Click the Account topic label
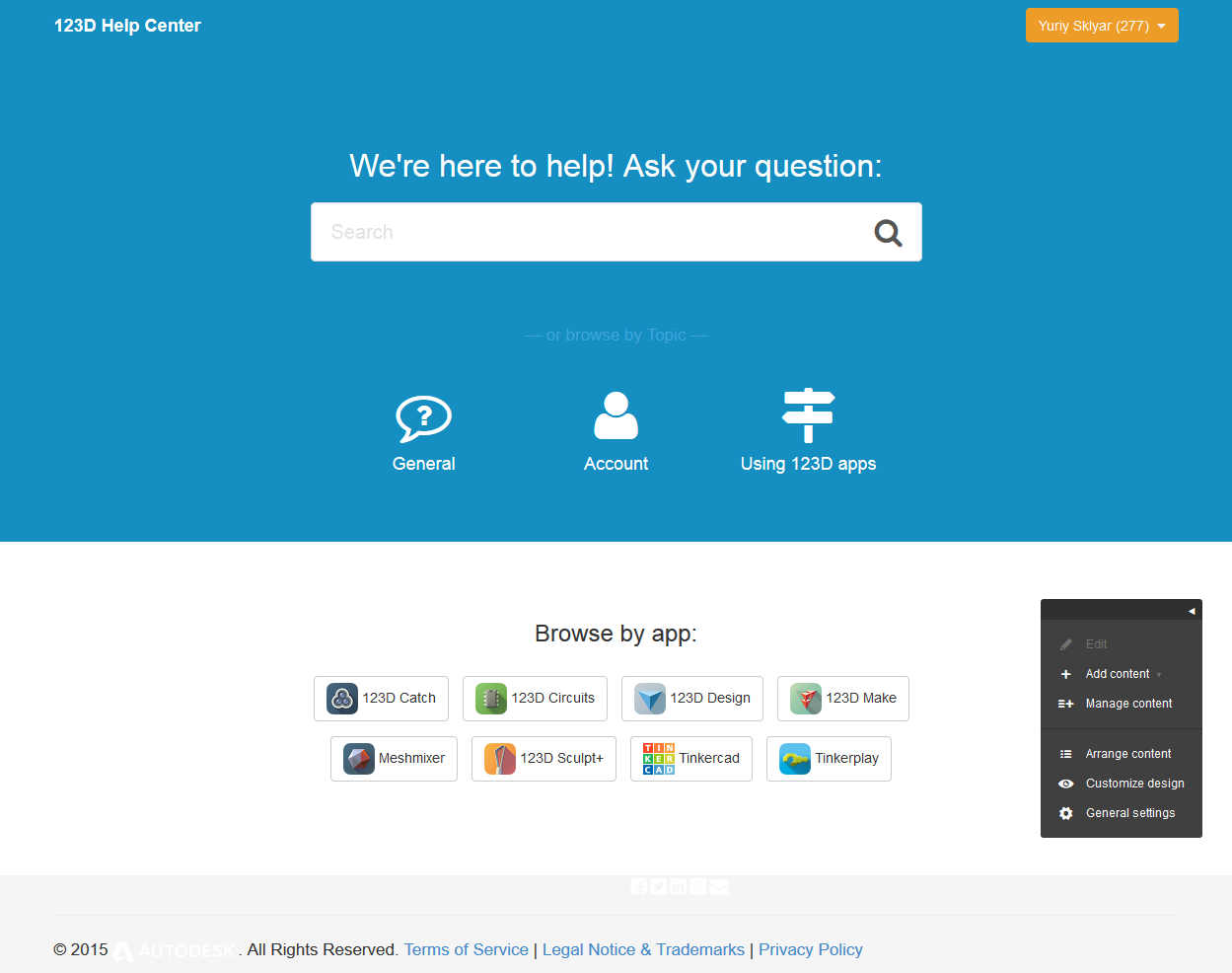Screen dimensions: 1232x973 616,464
